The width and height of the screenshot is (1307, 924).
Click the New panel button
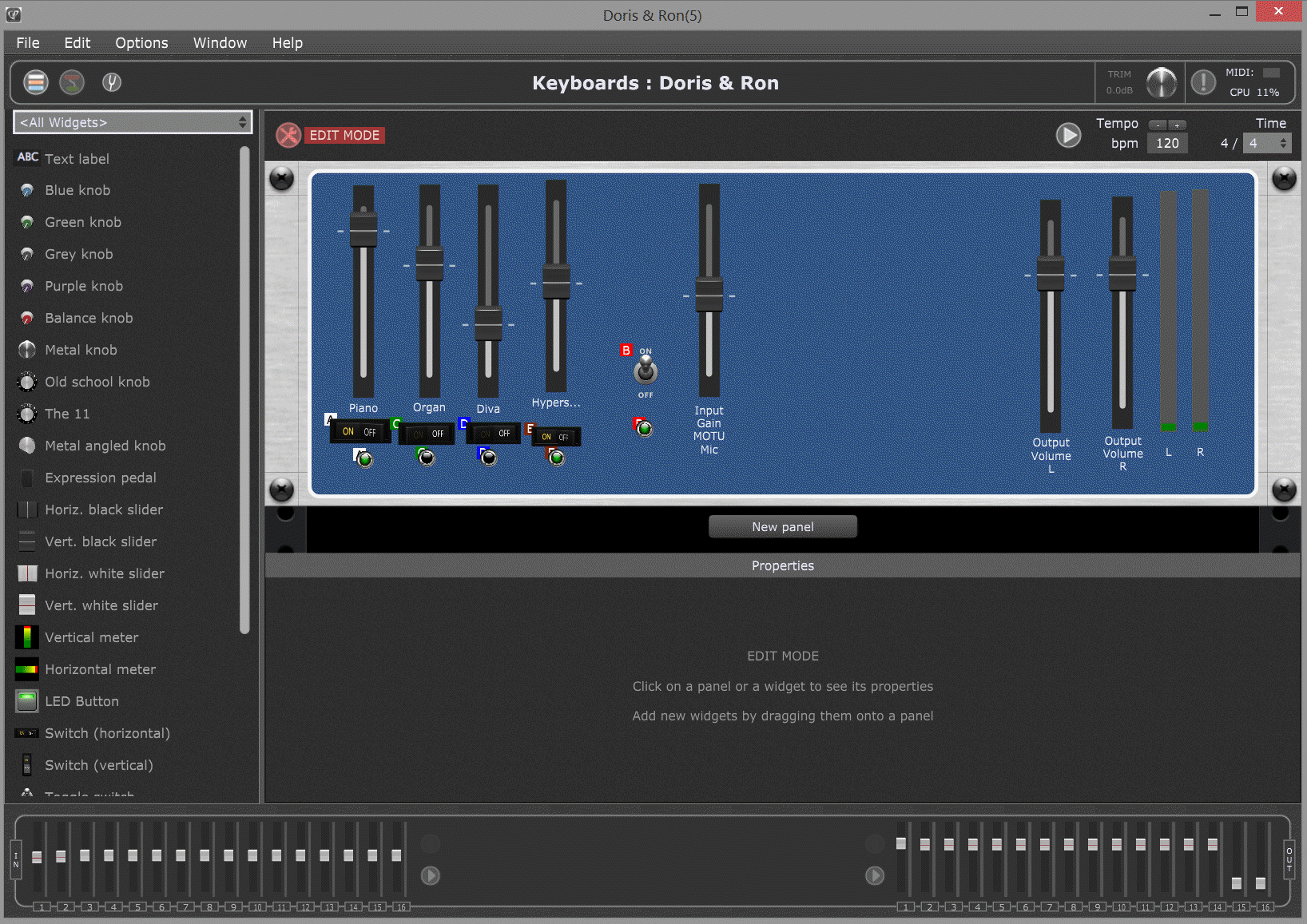[x=782, y=526]
